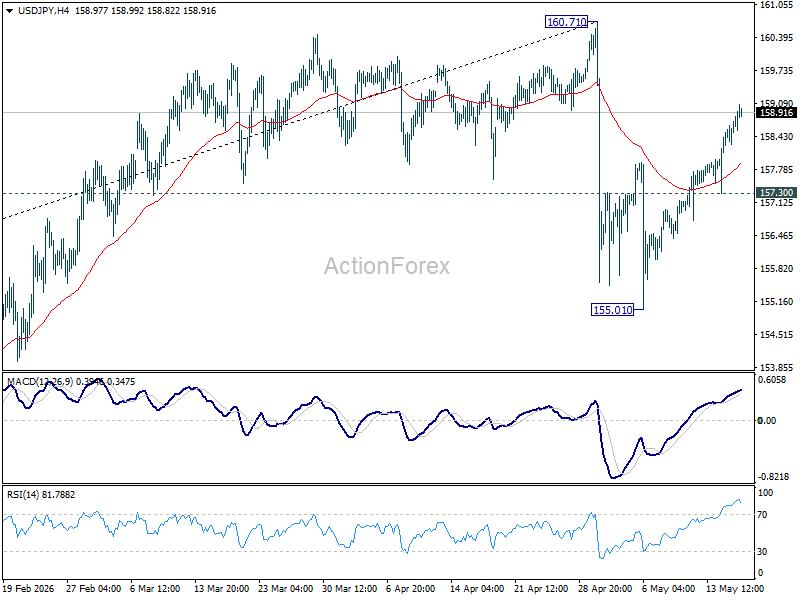Click the MACD 0.6058 scale value

pyautogui.click(x=772, y=380)
